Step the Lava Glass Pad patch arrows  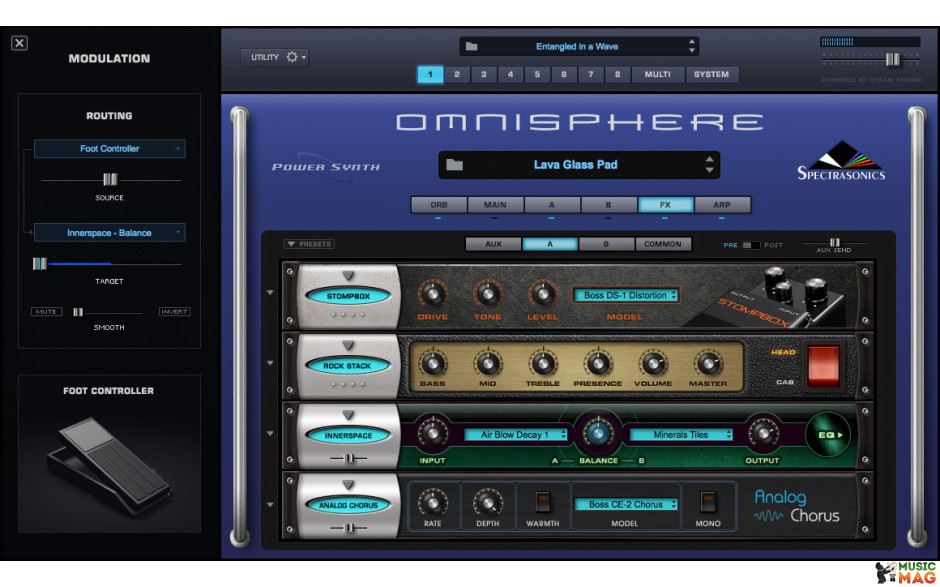click(x=709, y=164)
